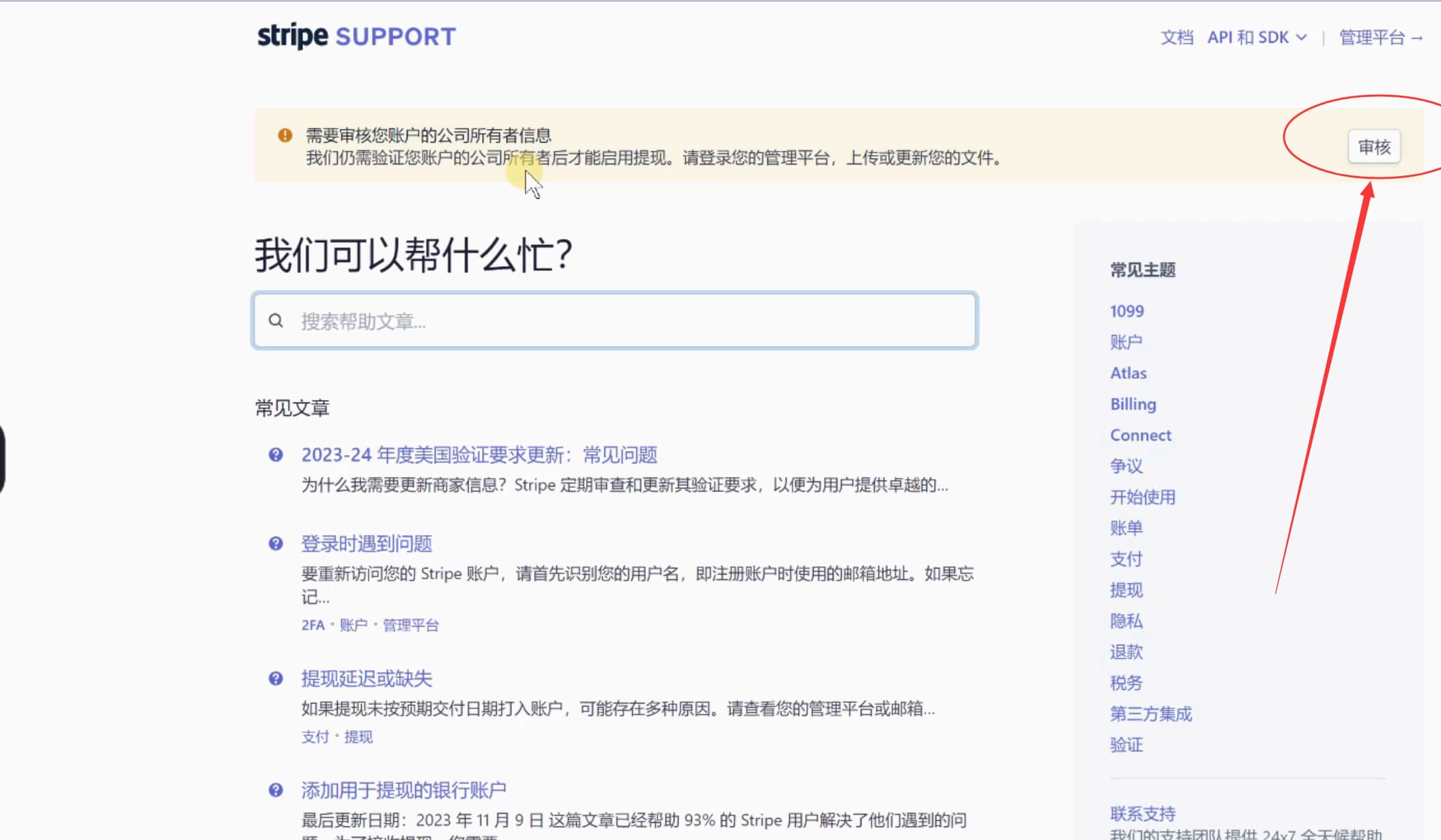Click question icon beside 登录时遇到问题

pos(276,544)
